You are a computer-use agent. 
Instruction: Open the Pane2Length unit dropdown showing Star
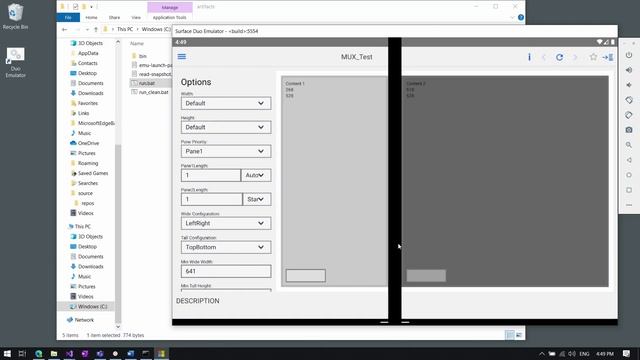tap(257, 199)
